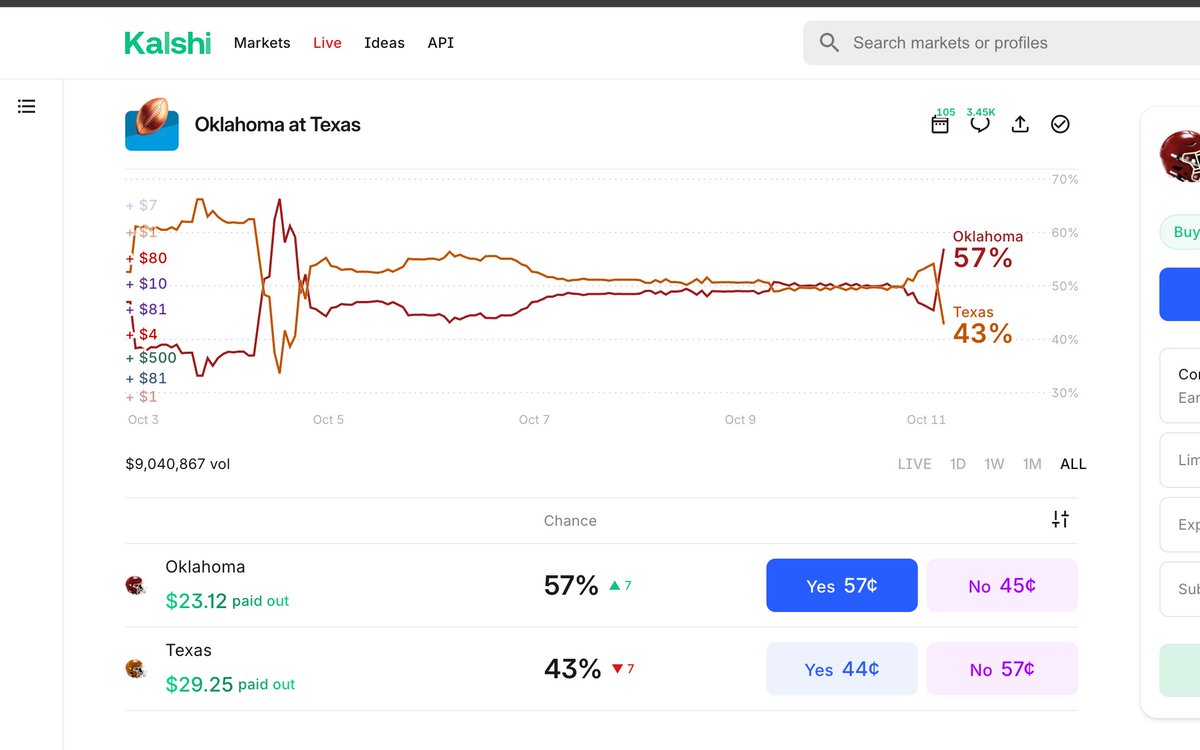This screenshot has height=750, width=1200.
Task: Click the search markets input field
Action: [x=950, y=42]
